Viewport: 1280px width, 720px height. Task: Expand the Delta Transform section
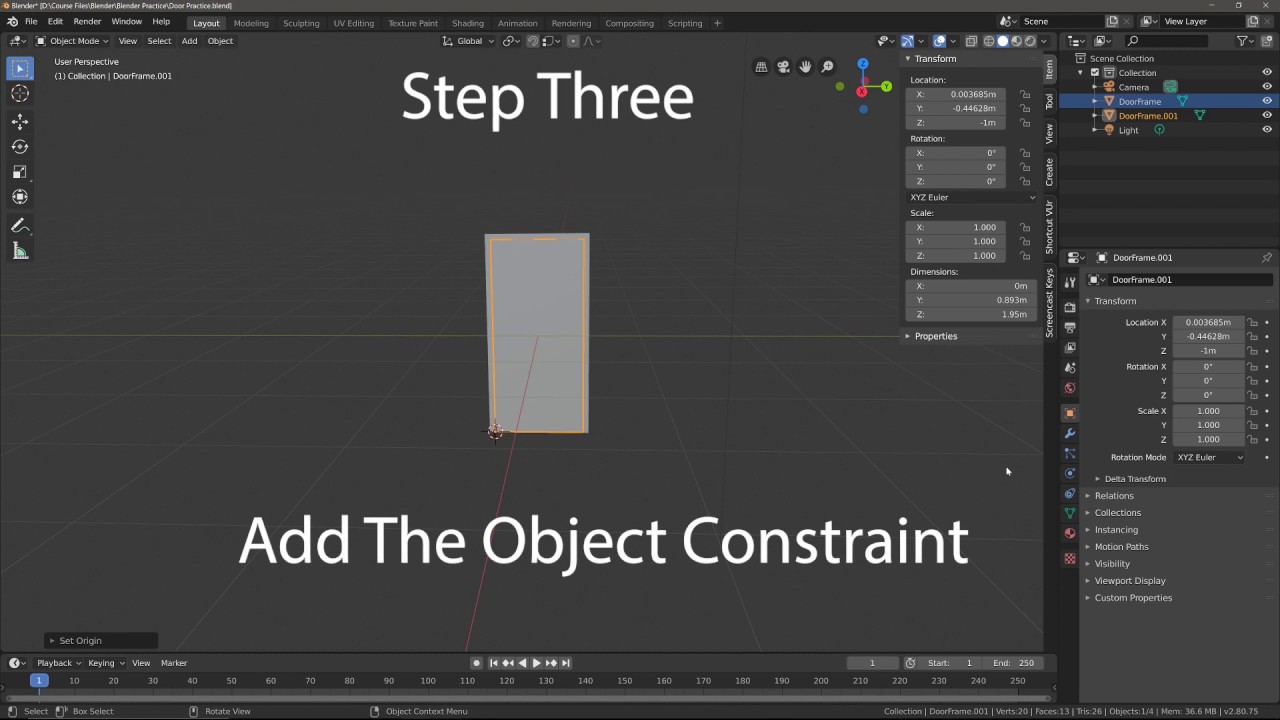[1135, 478]
